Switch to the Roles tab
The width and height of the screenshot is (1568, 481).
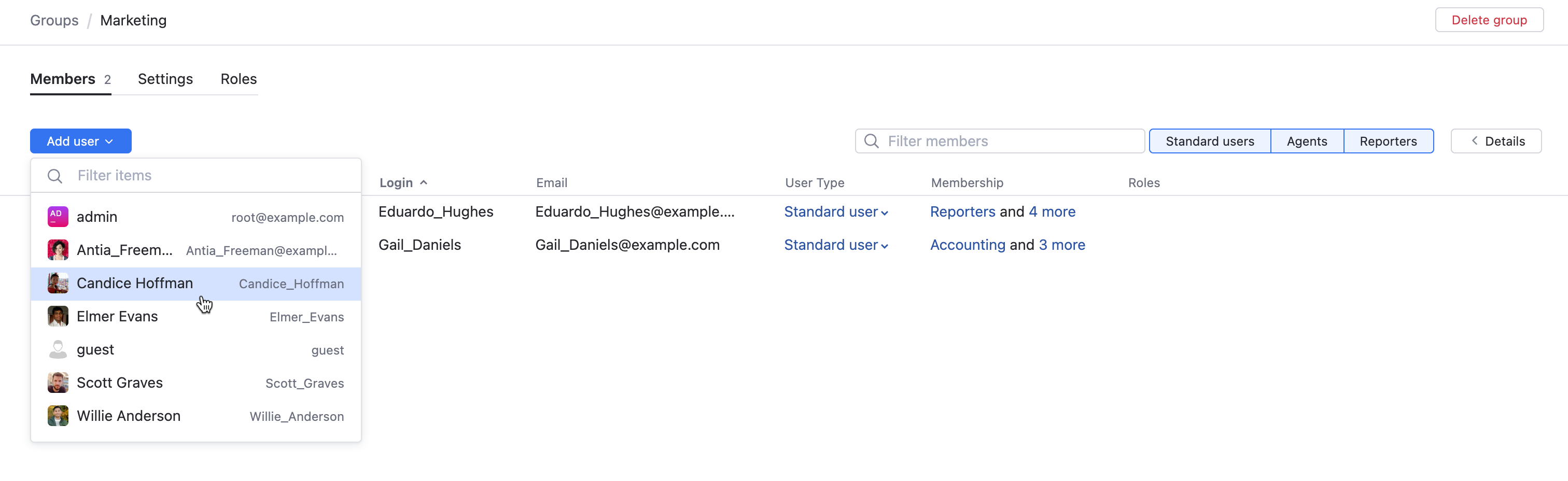238,79
